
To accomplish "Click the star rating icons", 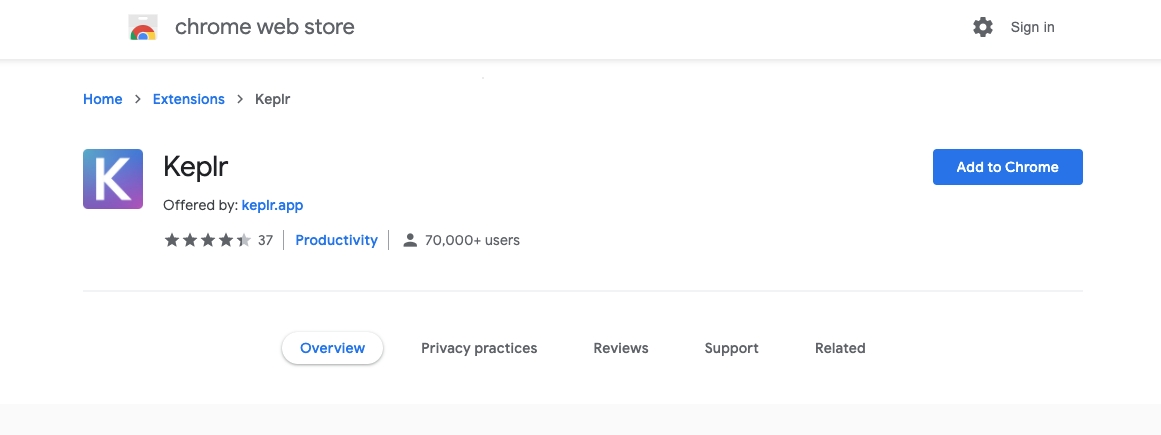I will (x=207, y=240).
